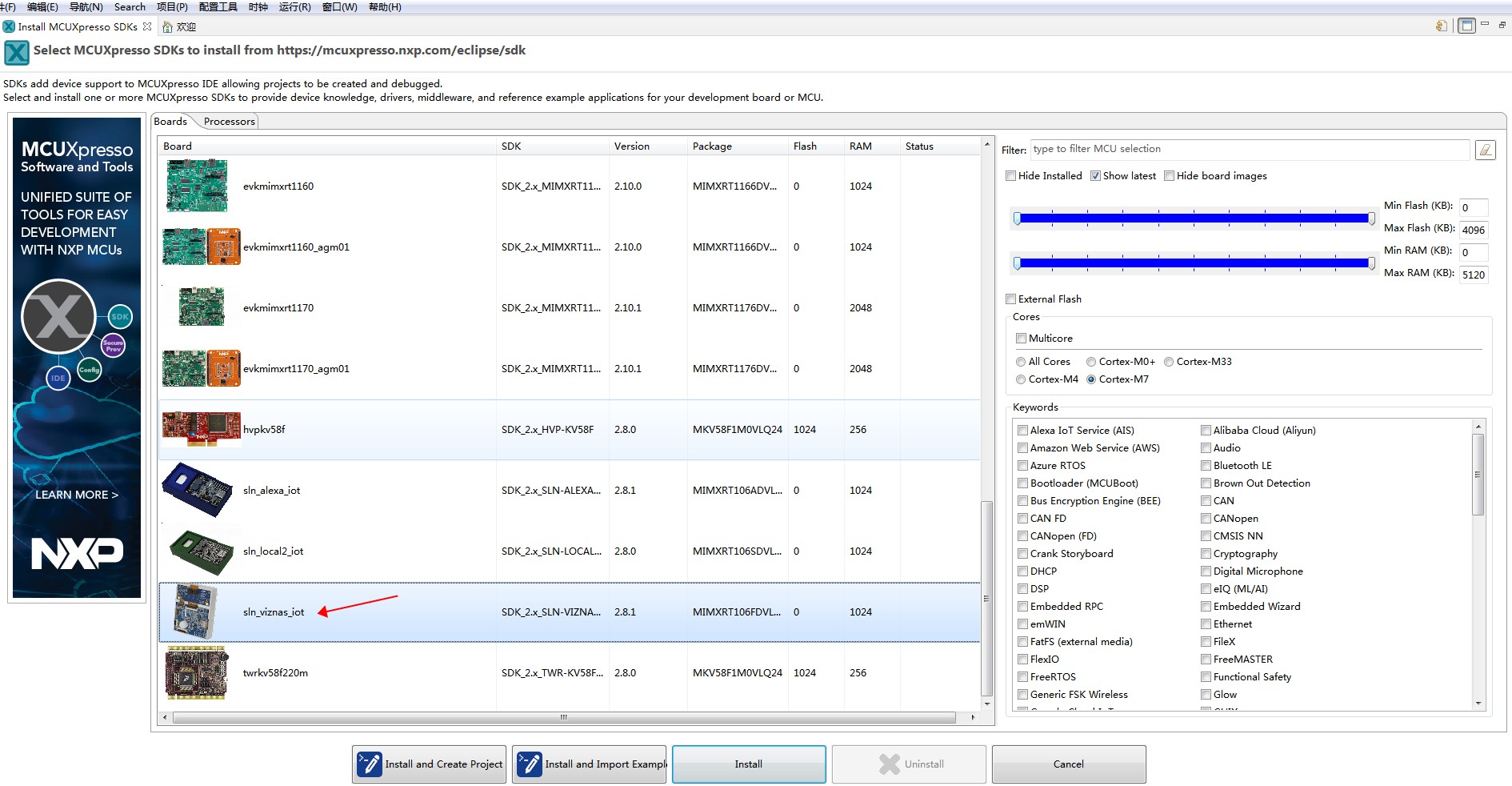The image size is (1512, 786).
Task: Click evkmimxrt1160 board thumbnail
Action: (x=197, y=186)
